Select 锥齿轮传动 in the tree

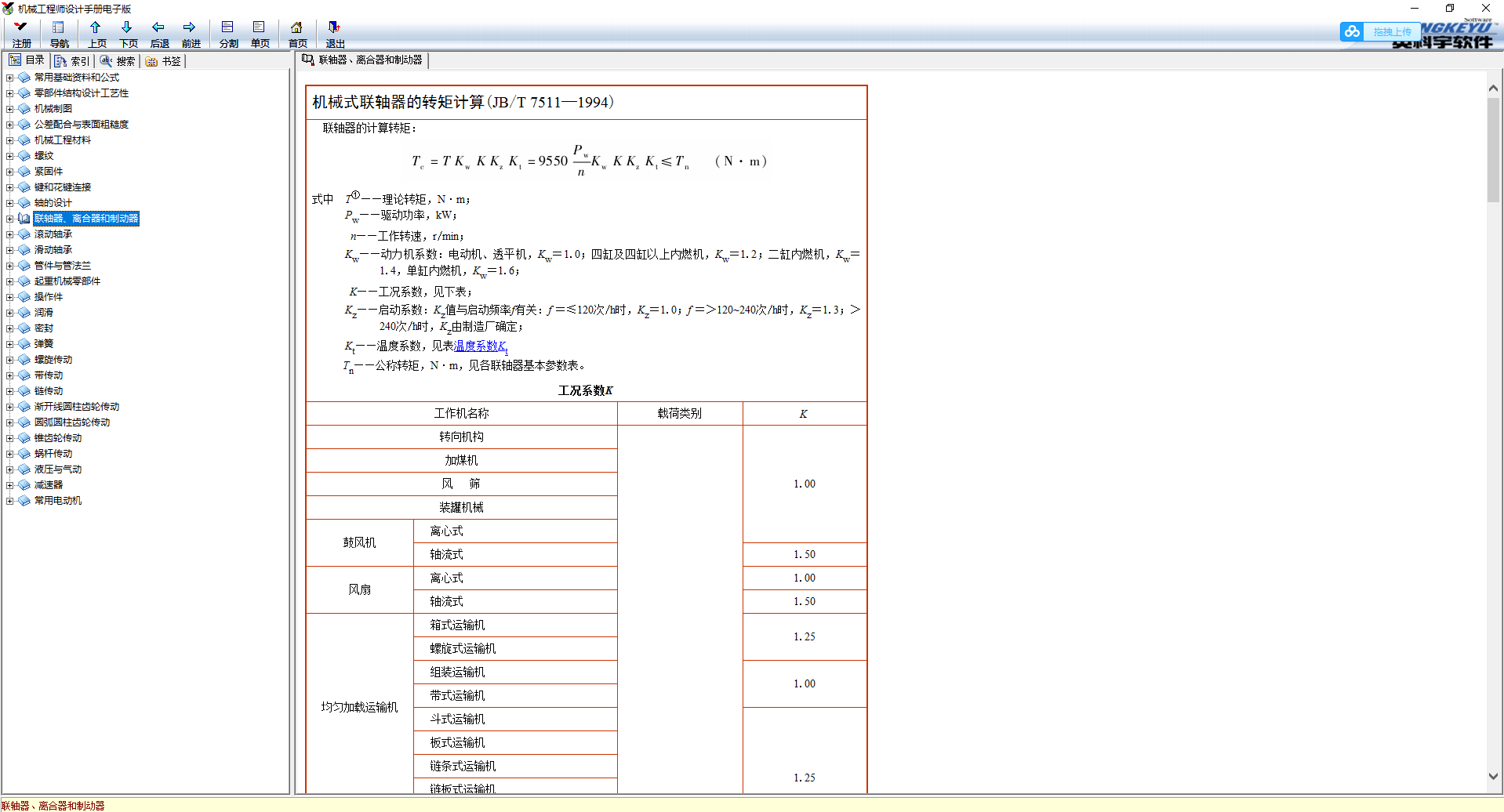point(58,438)
